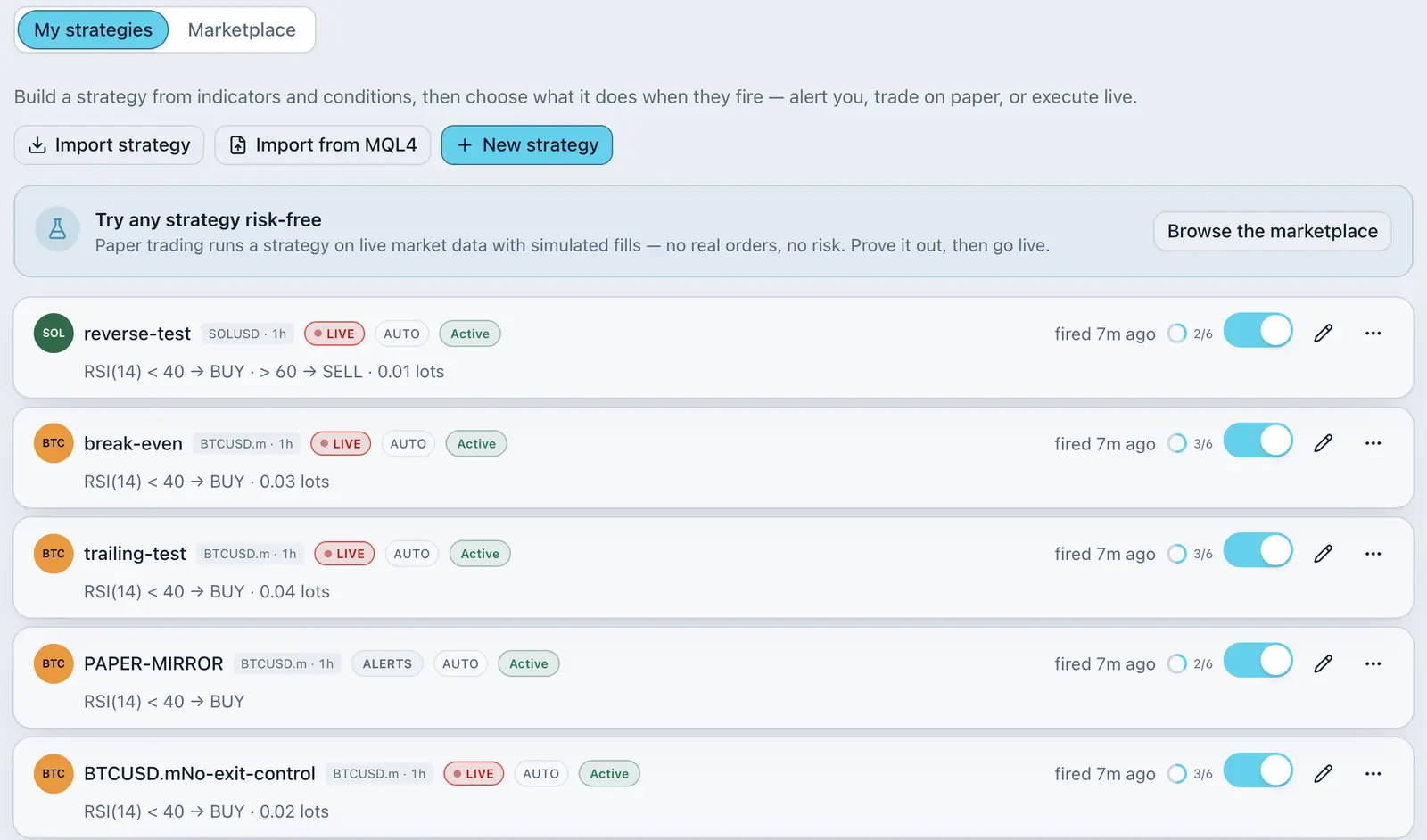Turn off the trailing-test toggle
Screen dimensions: 1427x840
[x=1258, y=550]
